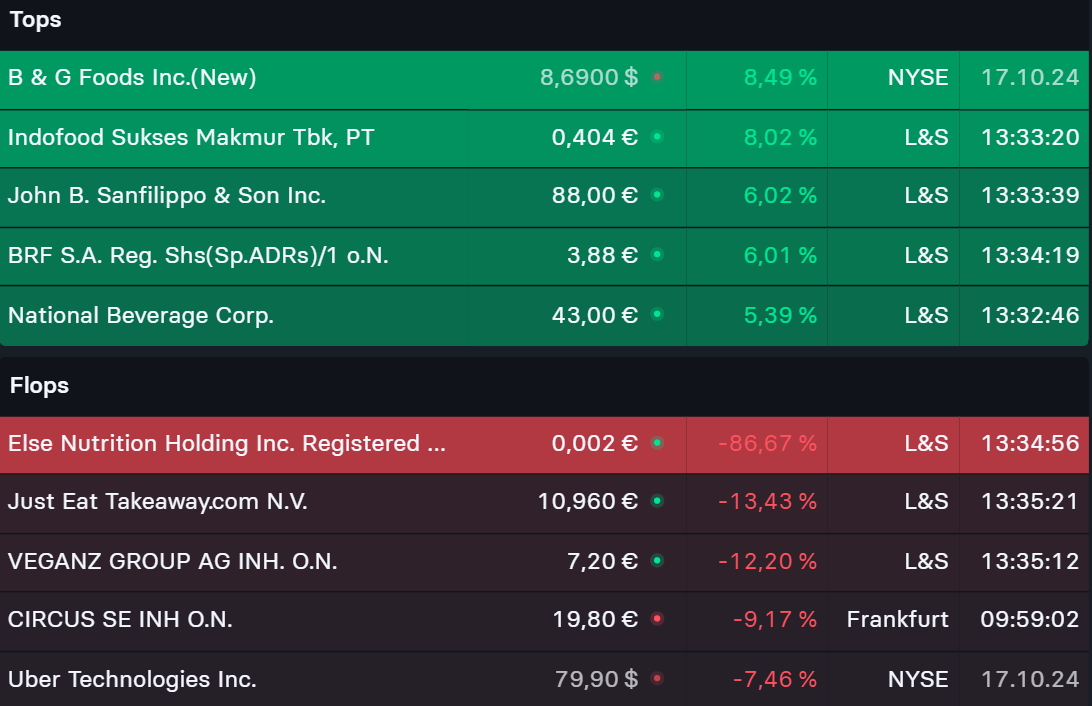Select VEGANZ GROUP AG INH. O.N. entry

[172, 561]
